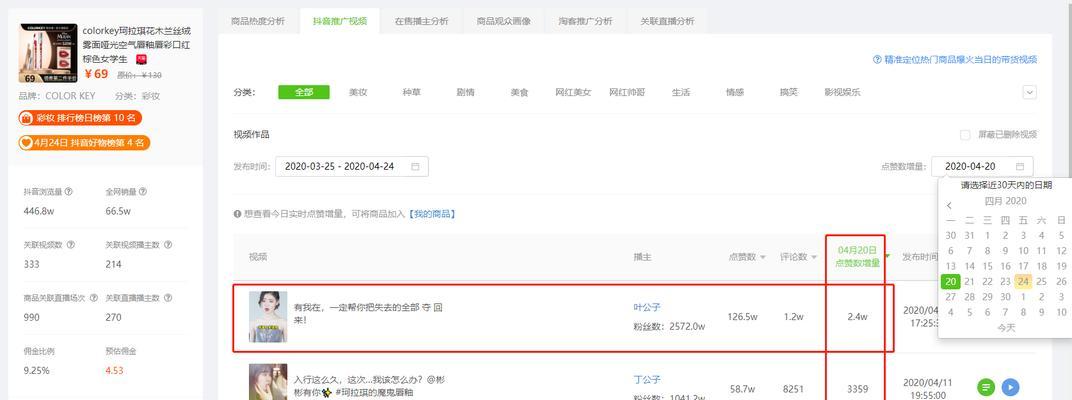Pick date 13 in calendar
This screenshot has width=1072, height=400.
(x=951, y=266)
